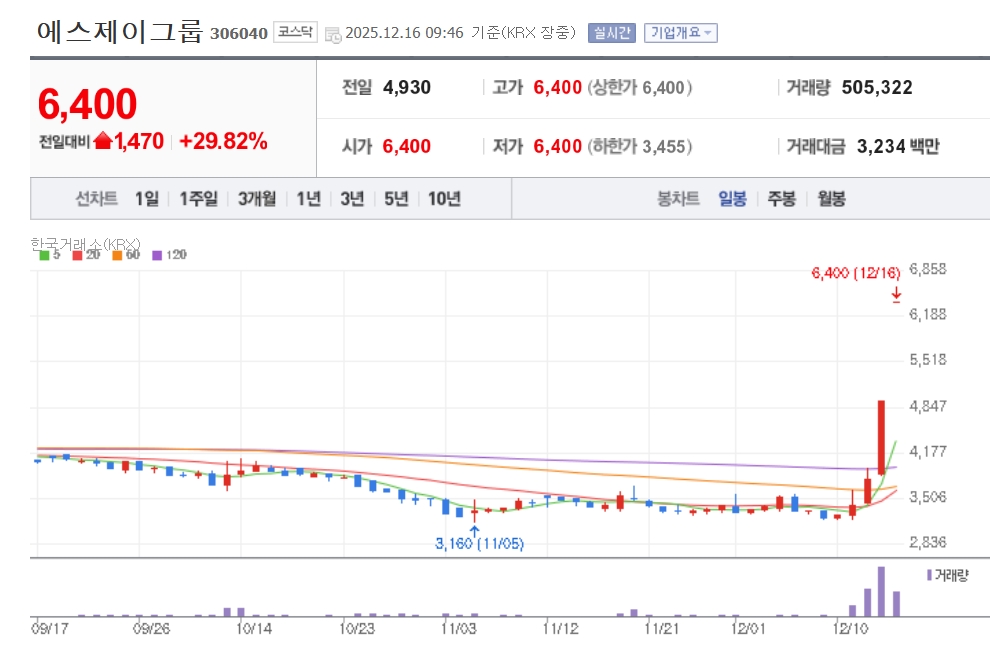Click the 에스제이그룹 stock name heading
This screenshot has width=990, height=666.
coord(120,32)
